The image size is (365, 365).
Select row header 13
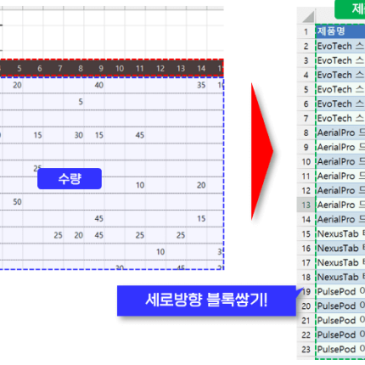pos(306,205)
